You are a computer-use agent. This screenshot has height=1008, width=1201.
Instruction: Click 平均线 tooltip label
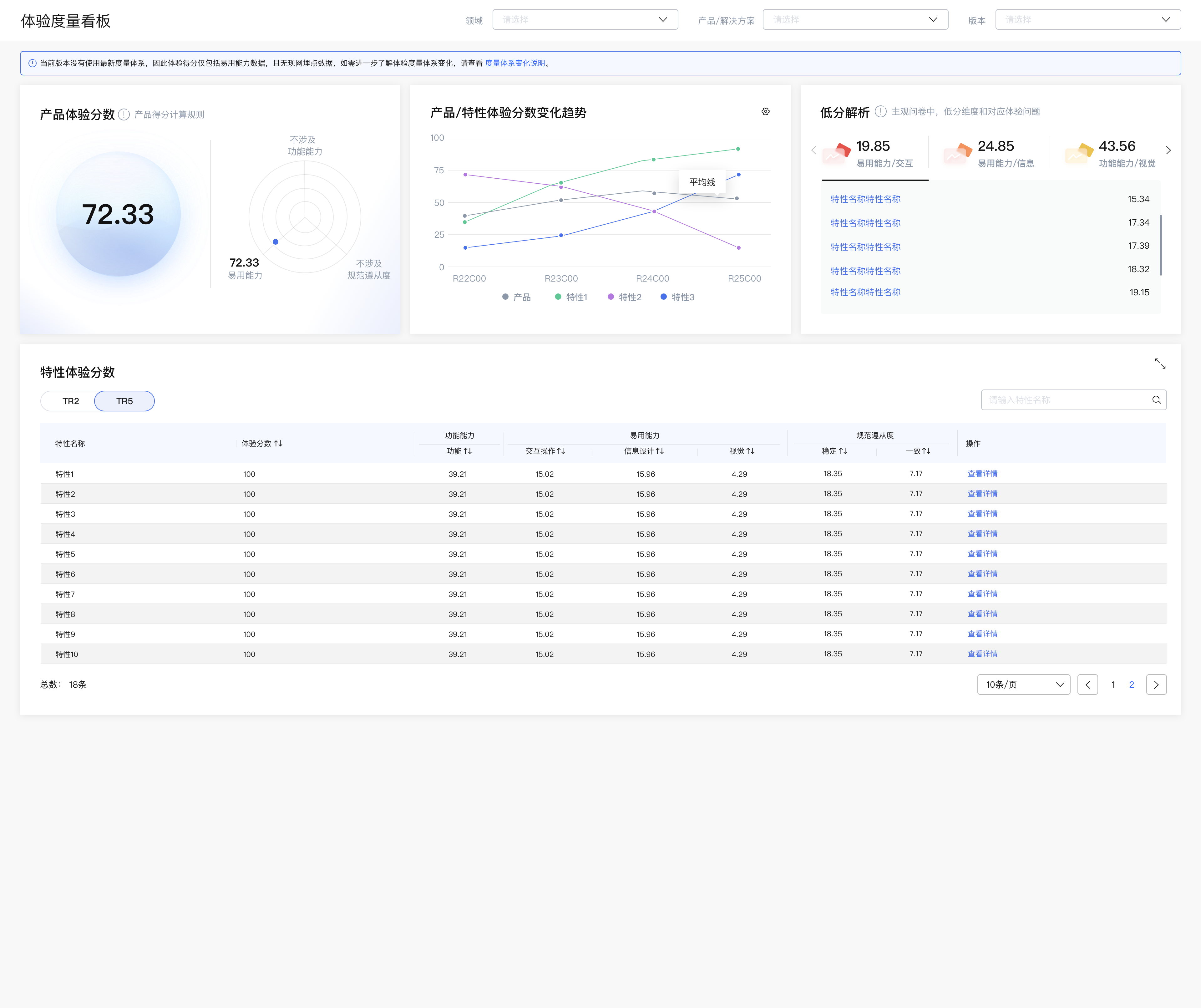702,182
